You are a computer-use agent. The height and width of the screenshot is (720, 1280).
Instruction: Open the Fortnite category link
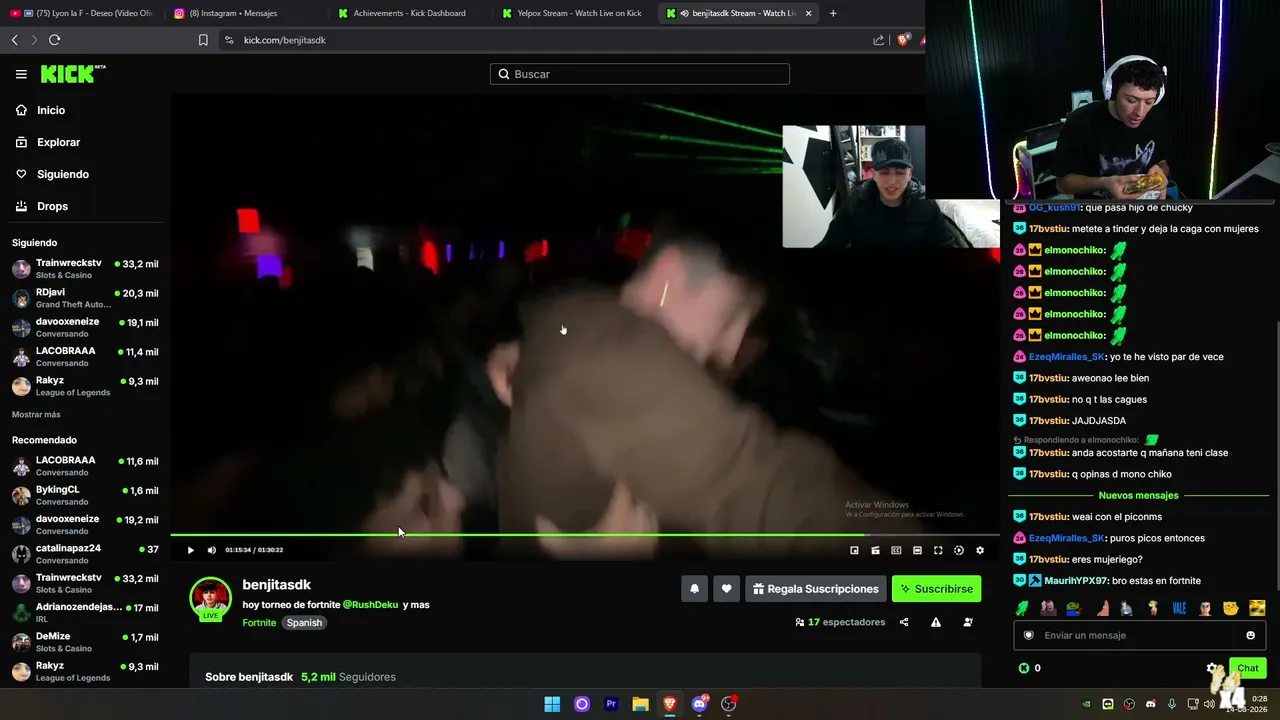[259, 623]
